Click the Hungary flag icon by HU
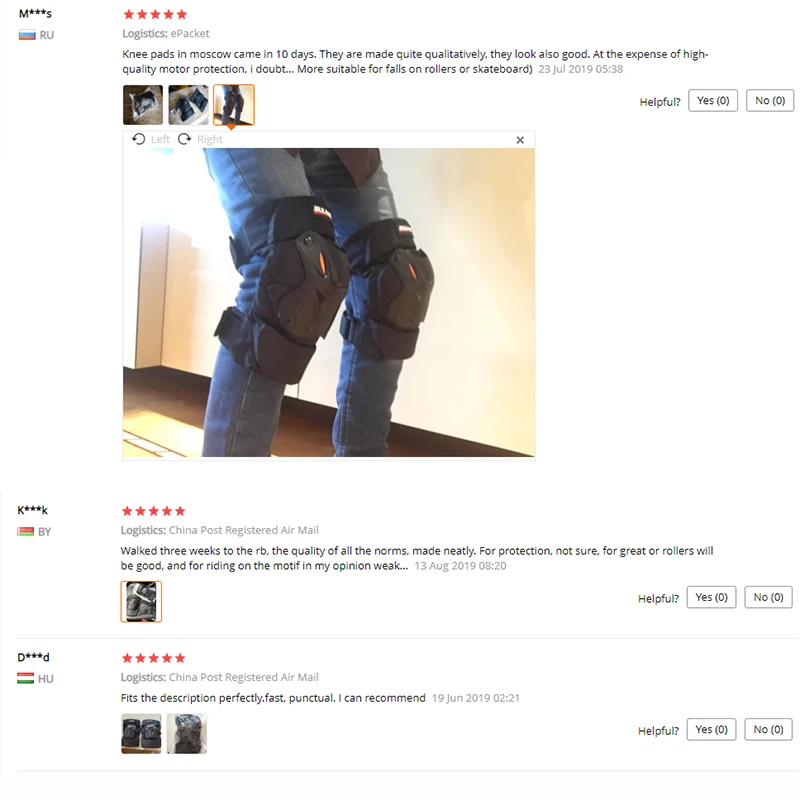This screenshot has height=800, width=800. click(26, 679)
